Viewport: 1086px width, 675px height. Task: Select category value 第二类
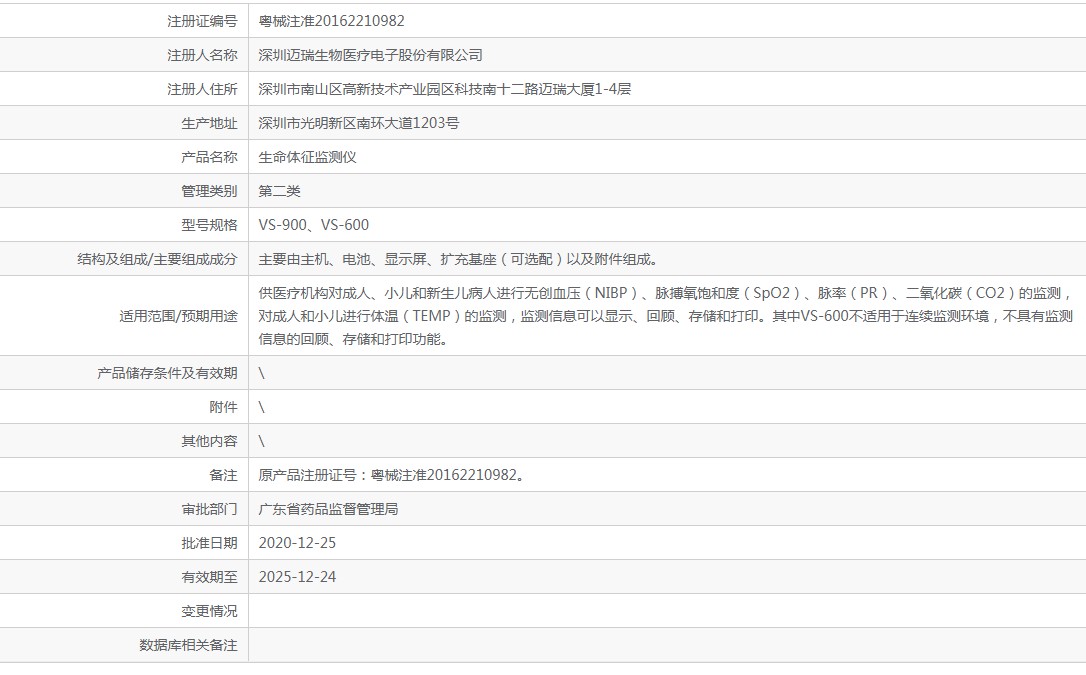(280, 191)
